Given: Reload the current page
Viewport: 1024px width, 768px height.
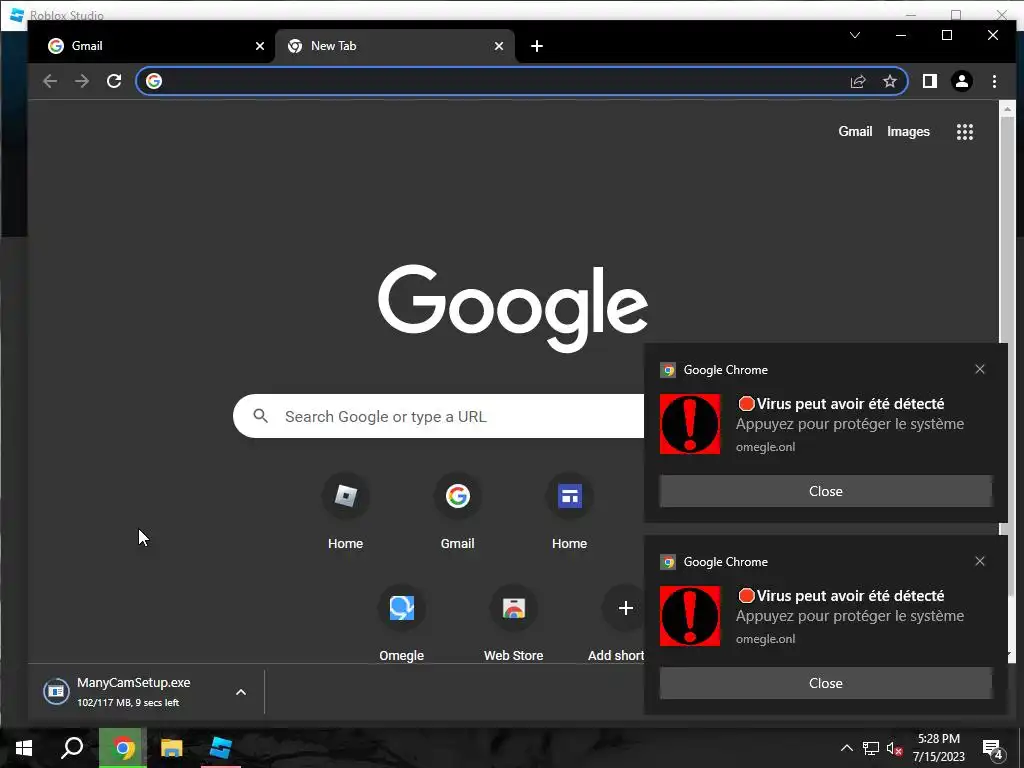Looking at the screenshot, I should [x=114, y=81].
